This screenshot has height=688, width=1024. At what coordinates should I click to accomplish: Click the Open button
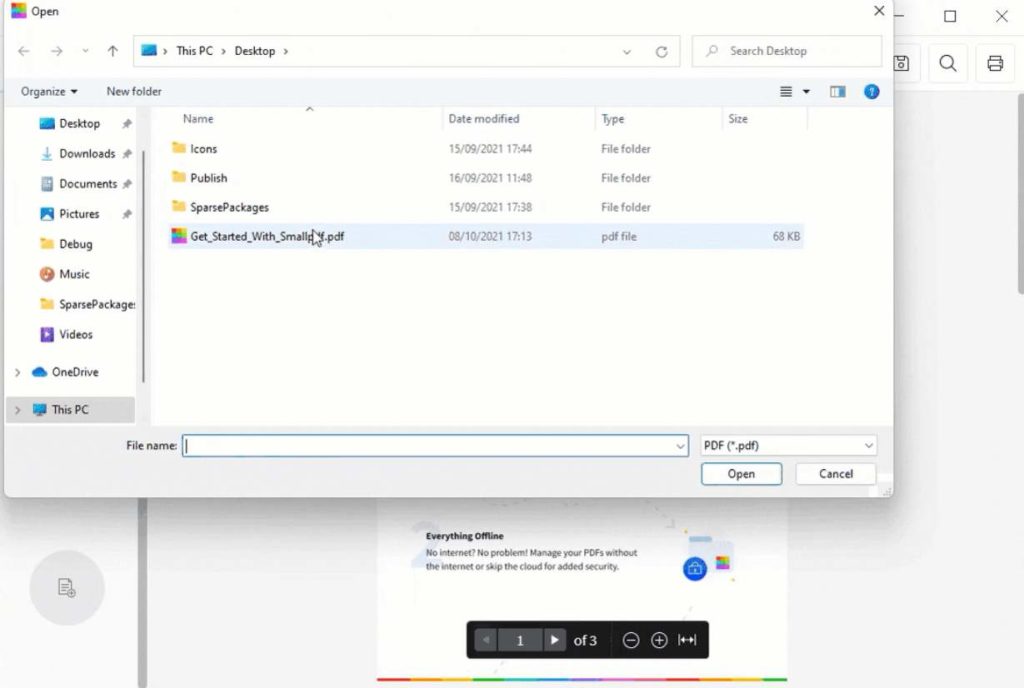coord(741,474)
